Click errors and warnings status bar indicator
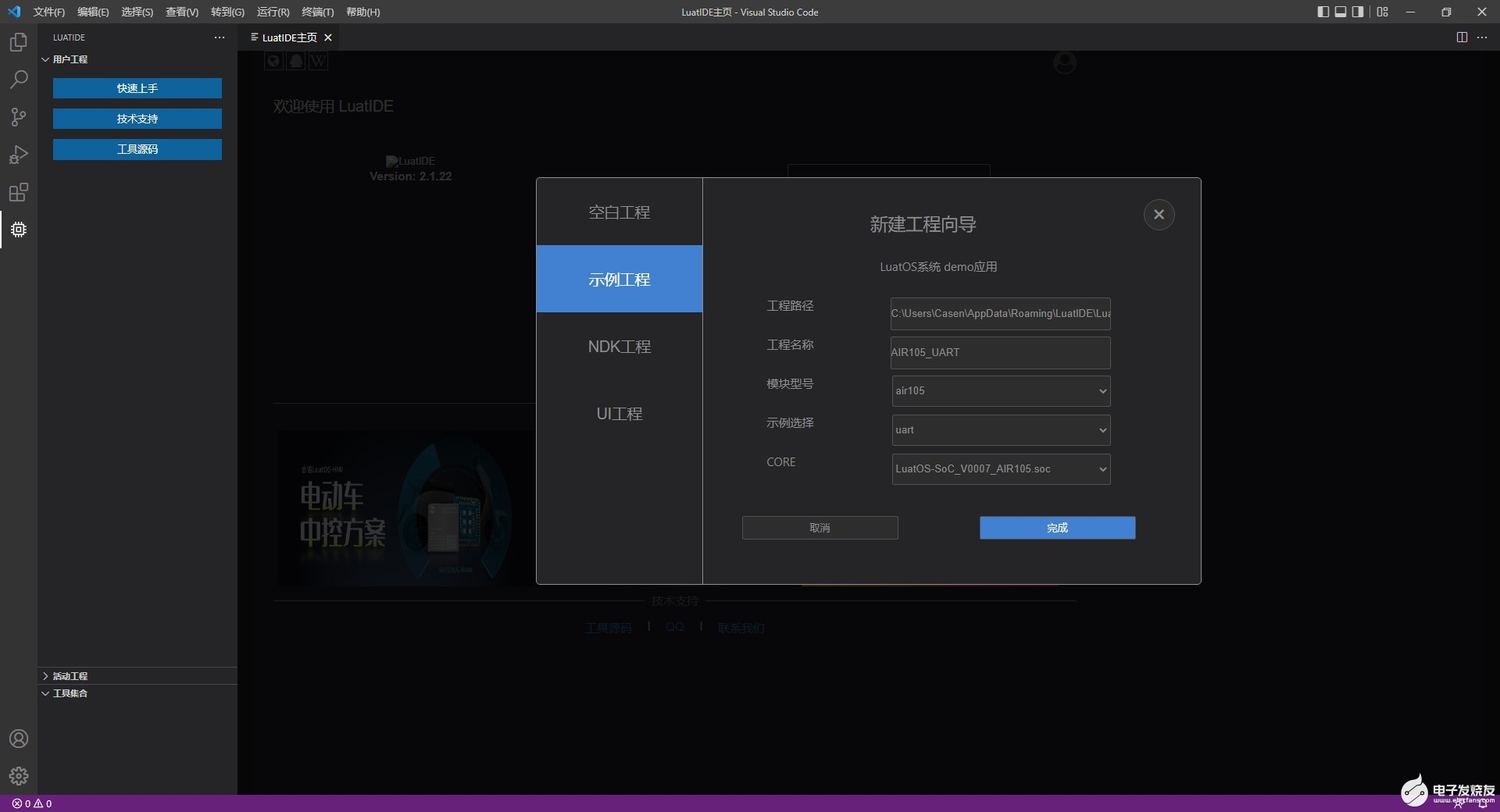The height and width of the screenshot is (812, 1500). [32, 803]
